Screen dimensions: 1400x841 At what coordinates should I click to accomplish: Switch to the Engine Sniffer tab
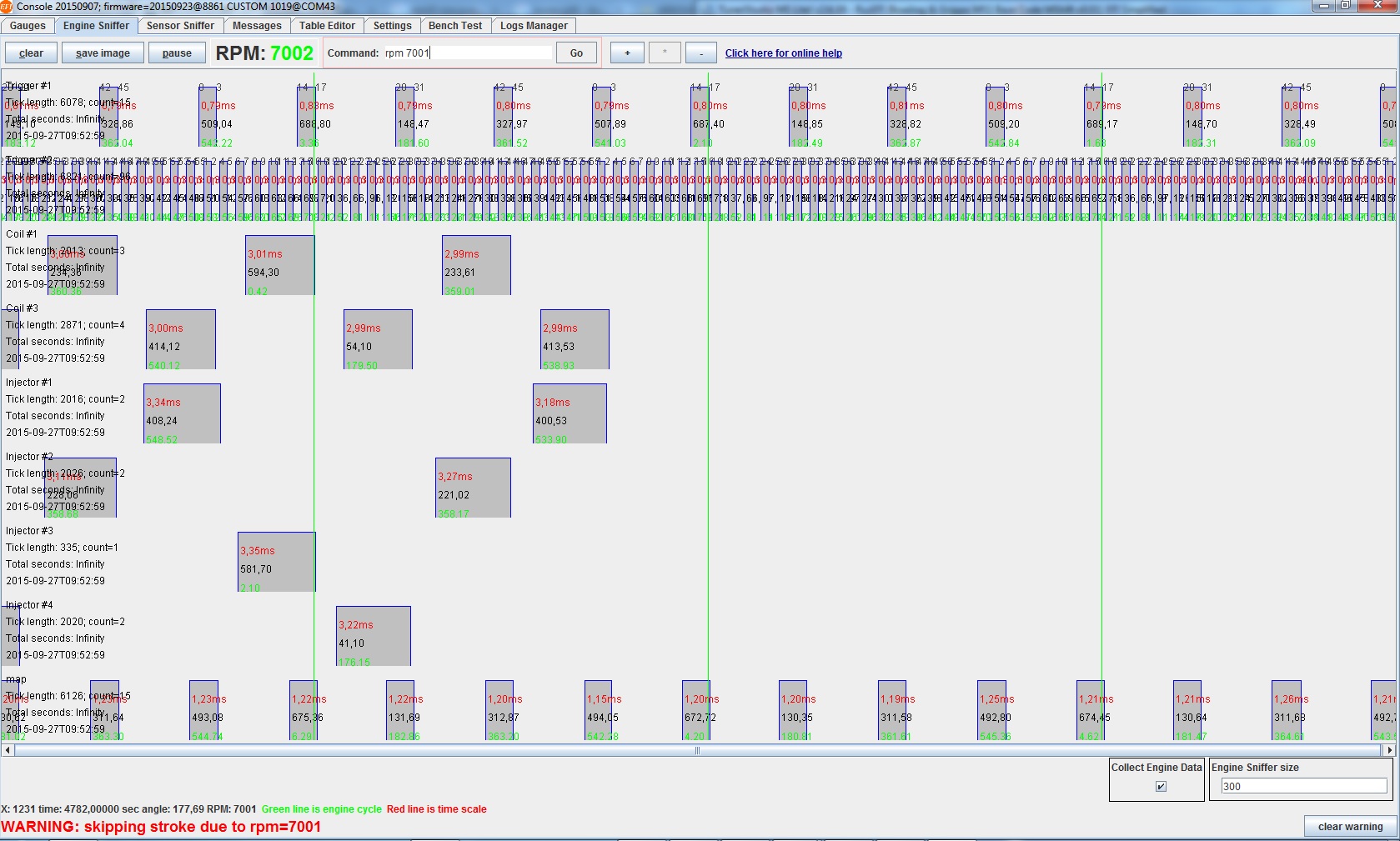coord(96,26)
